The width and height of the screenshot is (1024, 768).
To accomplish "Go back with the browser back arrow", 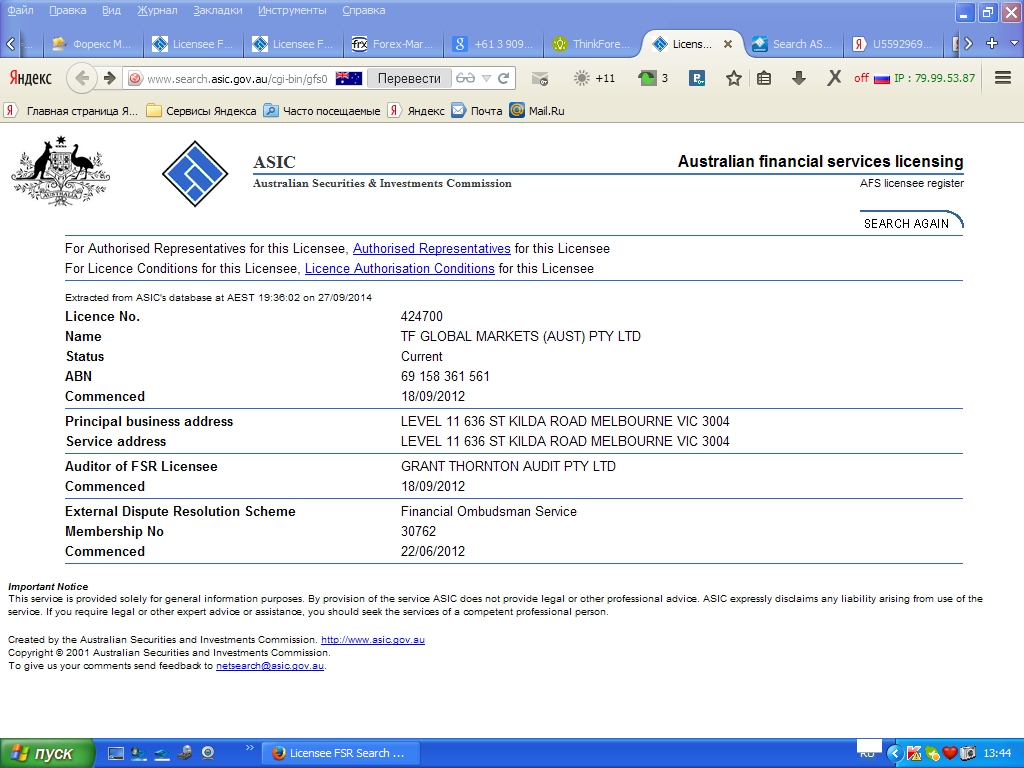I will tap(82, 78).
